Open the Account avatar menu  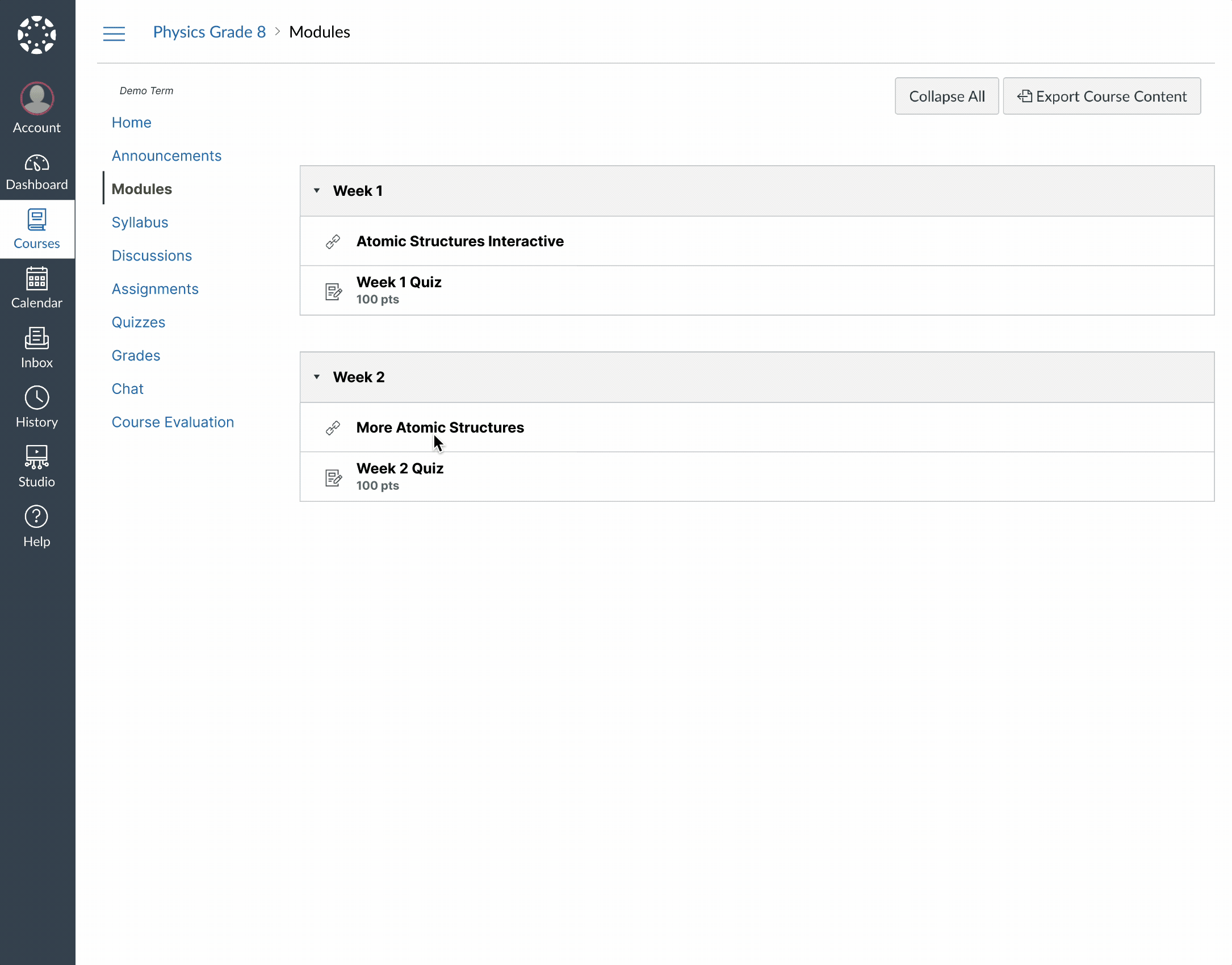click(37, 99)
